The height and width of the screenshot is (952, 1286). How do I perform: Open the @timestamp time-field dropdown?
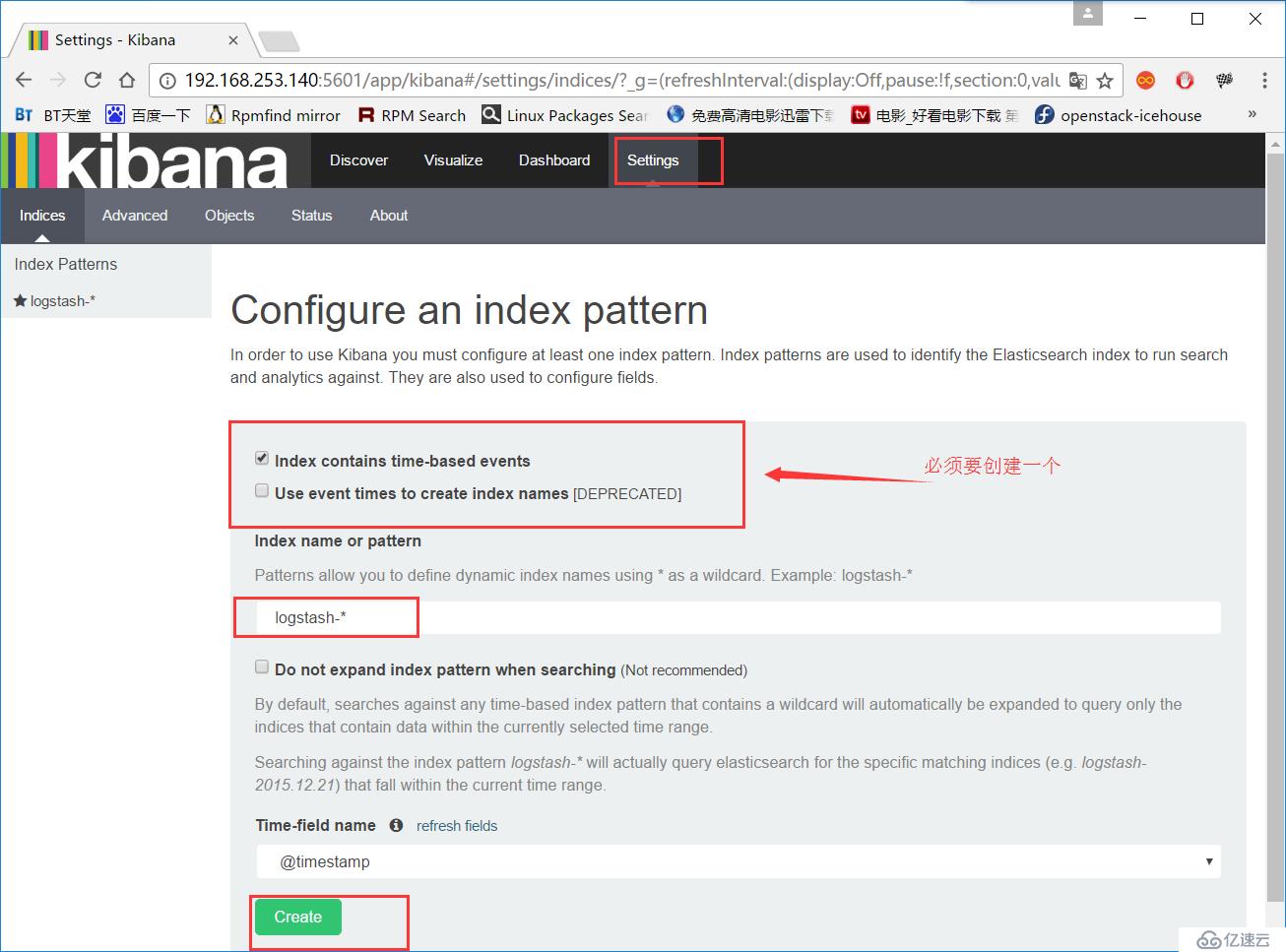739,861
